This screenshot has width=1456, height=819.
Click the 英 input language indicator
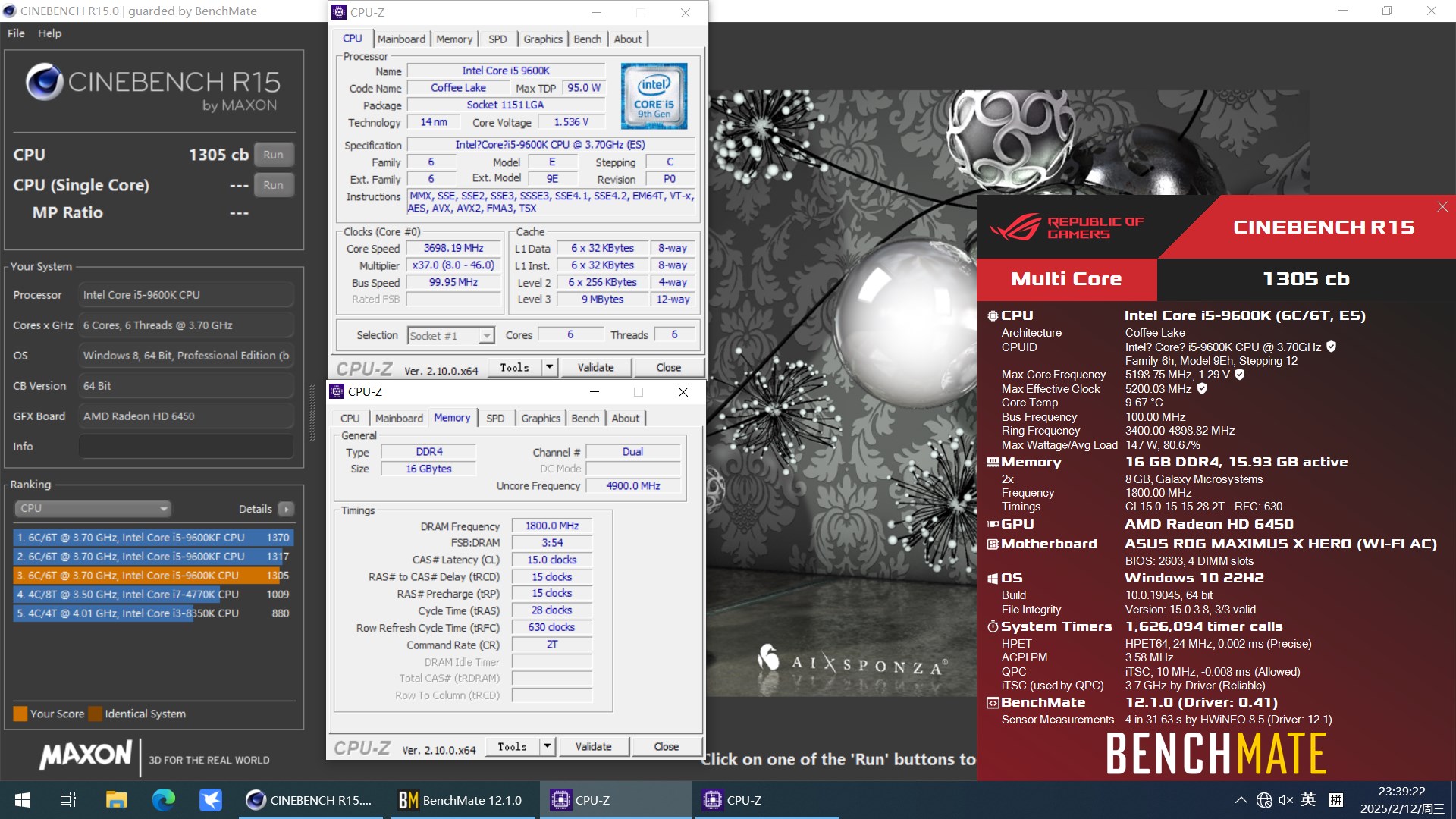point(1309,799)
